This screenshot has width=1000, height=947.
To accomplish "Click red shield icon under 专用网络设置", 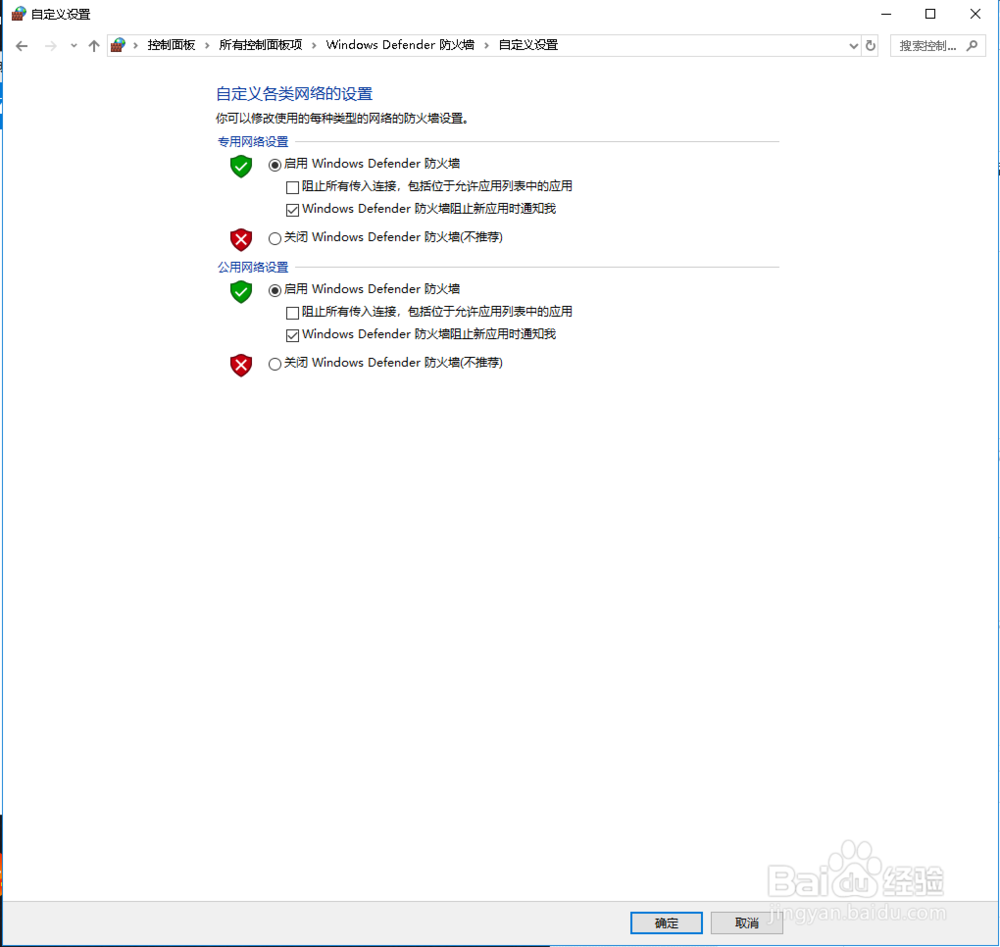I will pyautogui.click(x=241, y=240).
